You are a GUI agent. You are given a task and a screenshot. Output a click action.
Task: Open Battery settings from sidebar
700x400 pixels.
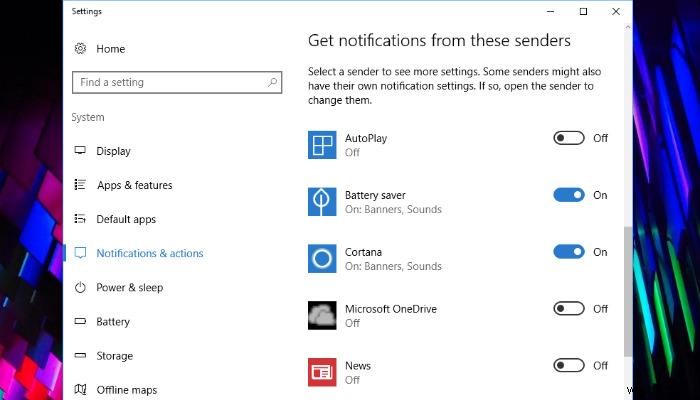(113, 322)
